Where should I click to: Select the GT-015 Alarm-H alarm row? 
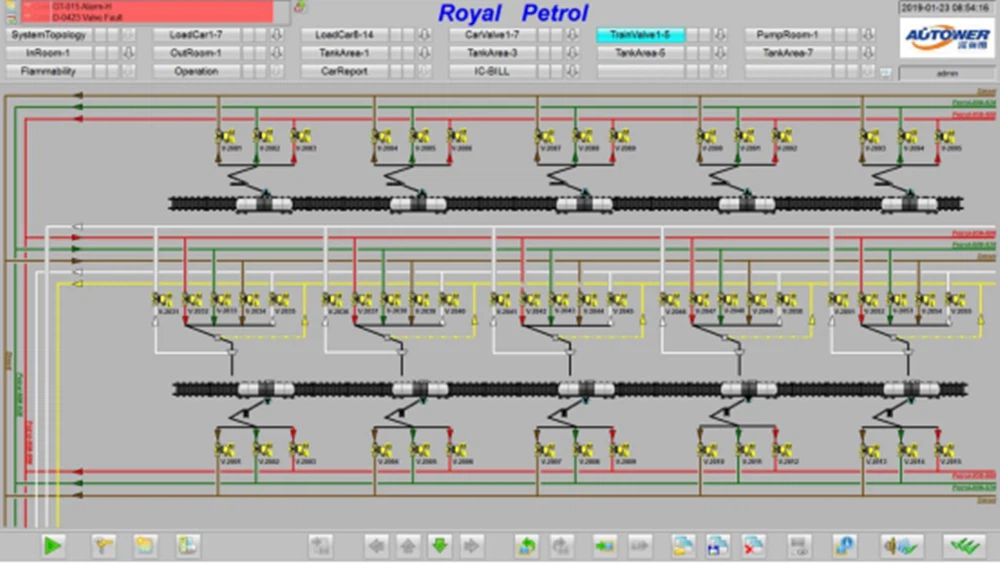[x=148, y=6]
